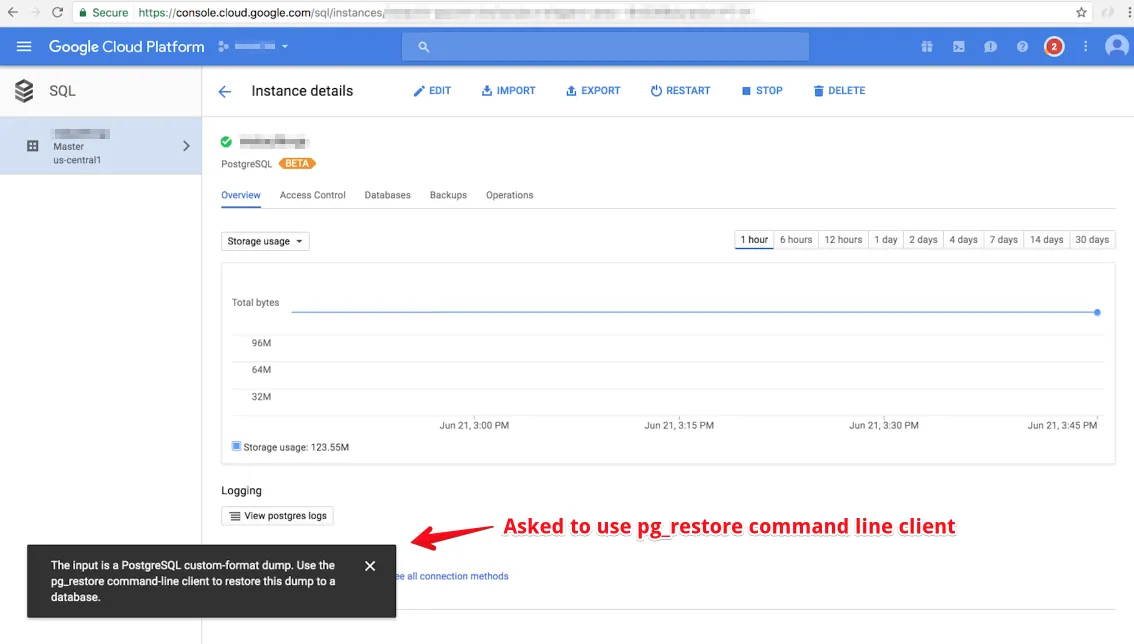The height and width of the screenshot is (644, 1134).
Task: Select the 14 days time range
Action: coord(1046,240)
